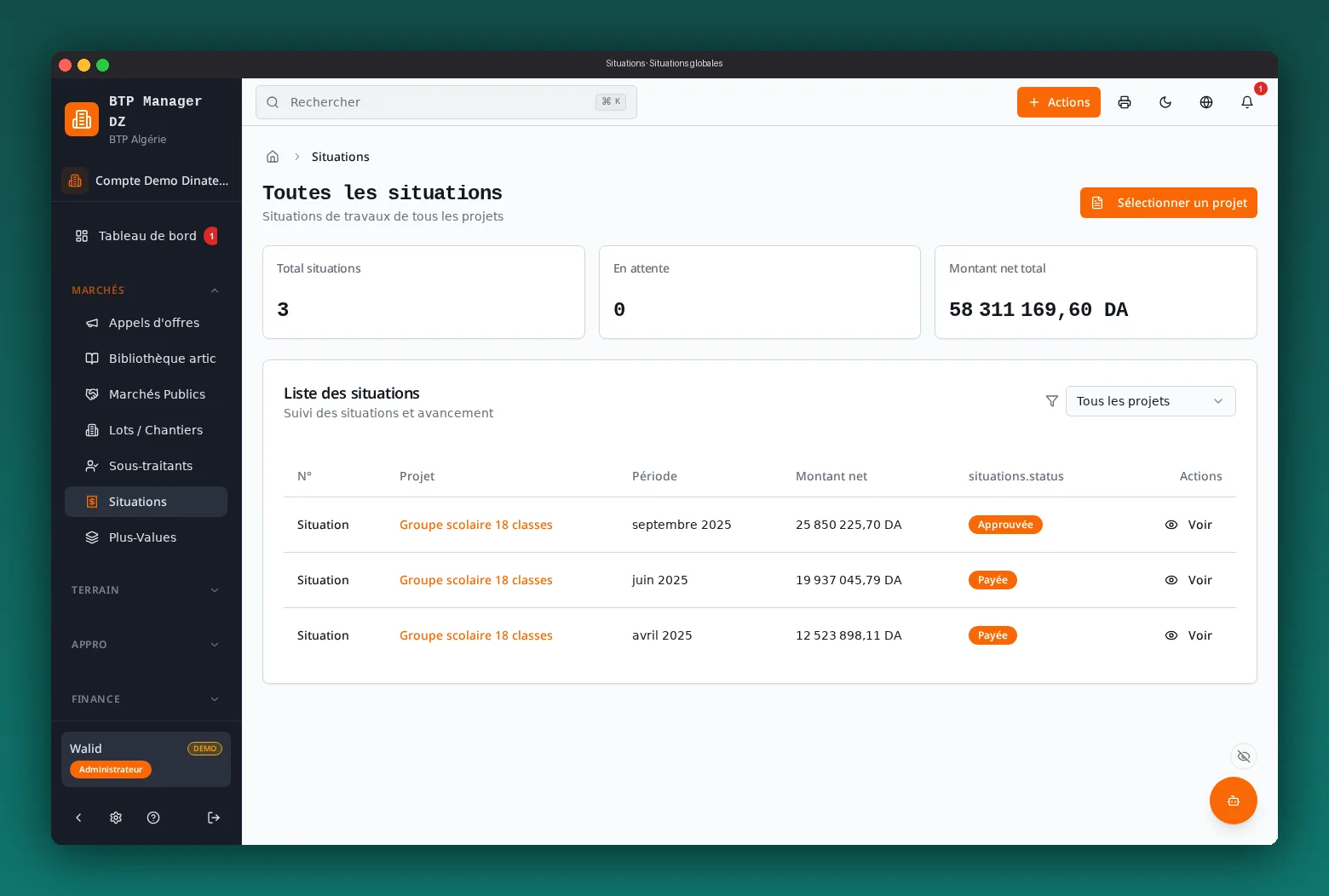The image size is (1329, 896).
Task: Open Bibliothèque artic menu item
Action: 146,359
